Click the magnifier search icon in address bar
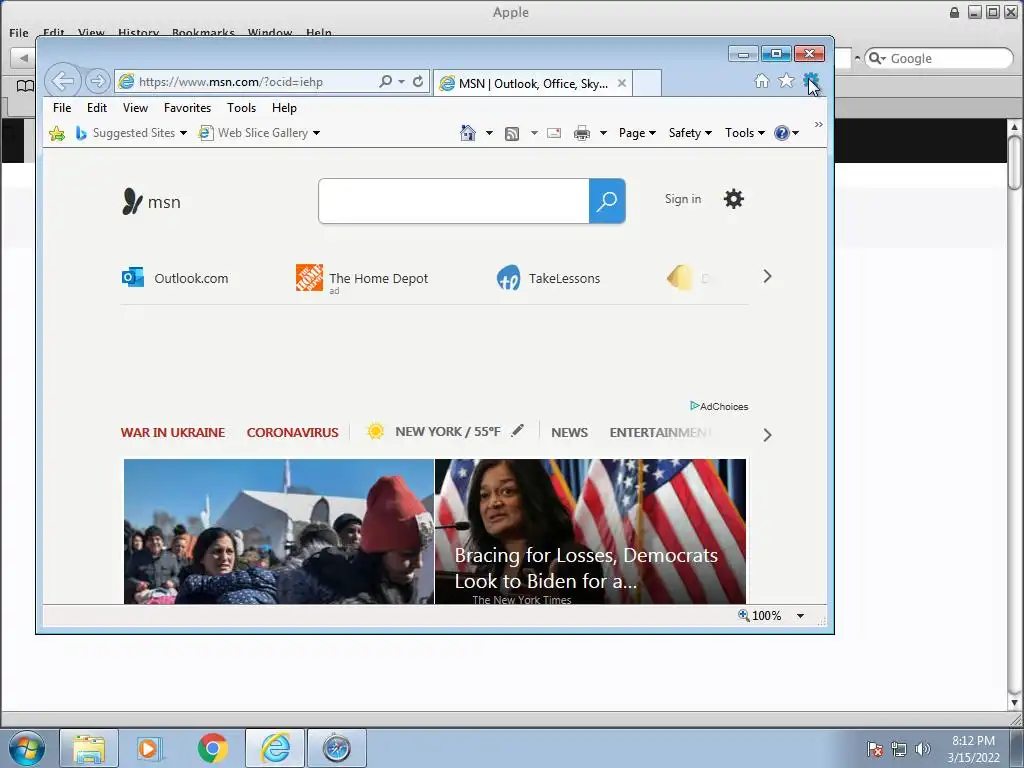The width and height of the screenshot is (1024, 768). pyautogui.click(x=385, y=82)
